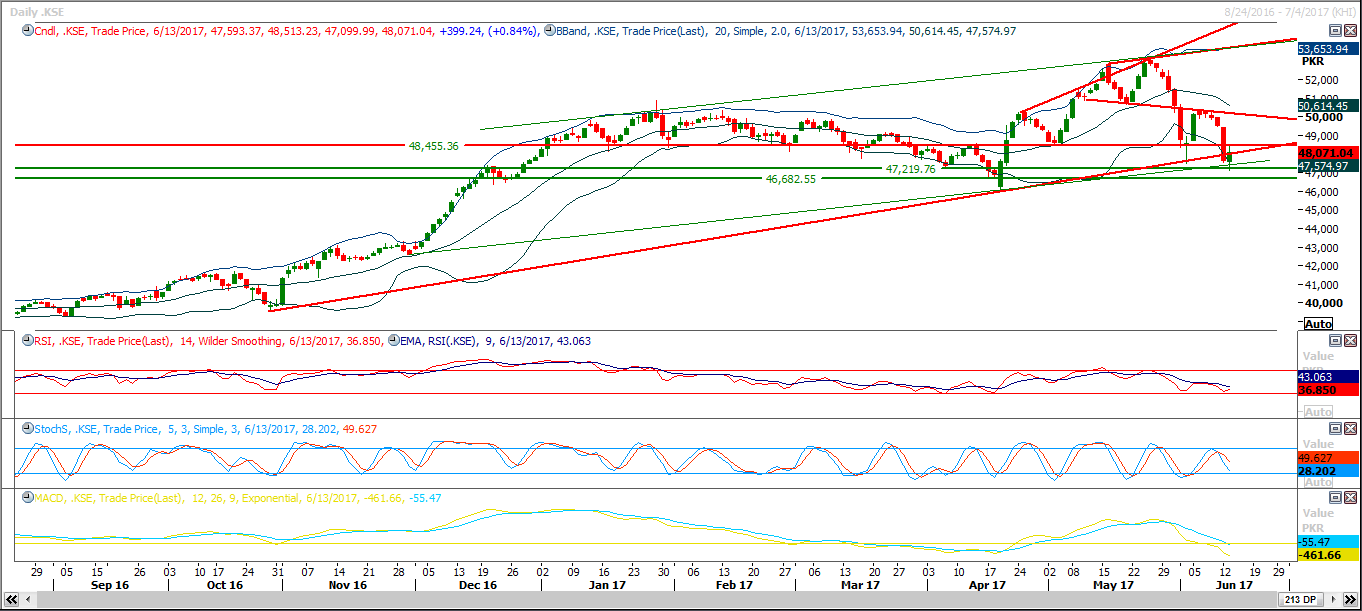The height and width of the screenshot is (611, 1362).
Task: Toggle Auto scale in the StochS panel
Action: coord(1318,482)
